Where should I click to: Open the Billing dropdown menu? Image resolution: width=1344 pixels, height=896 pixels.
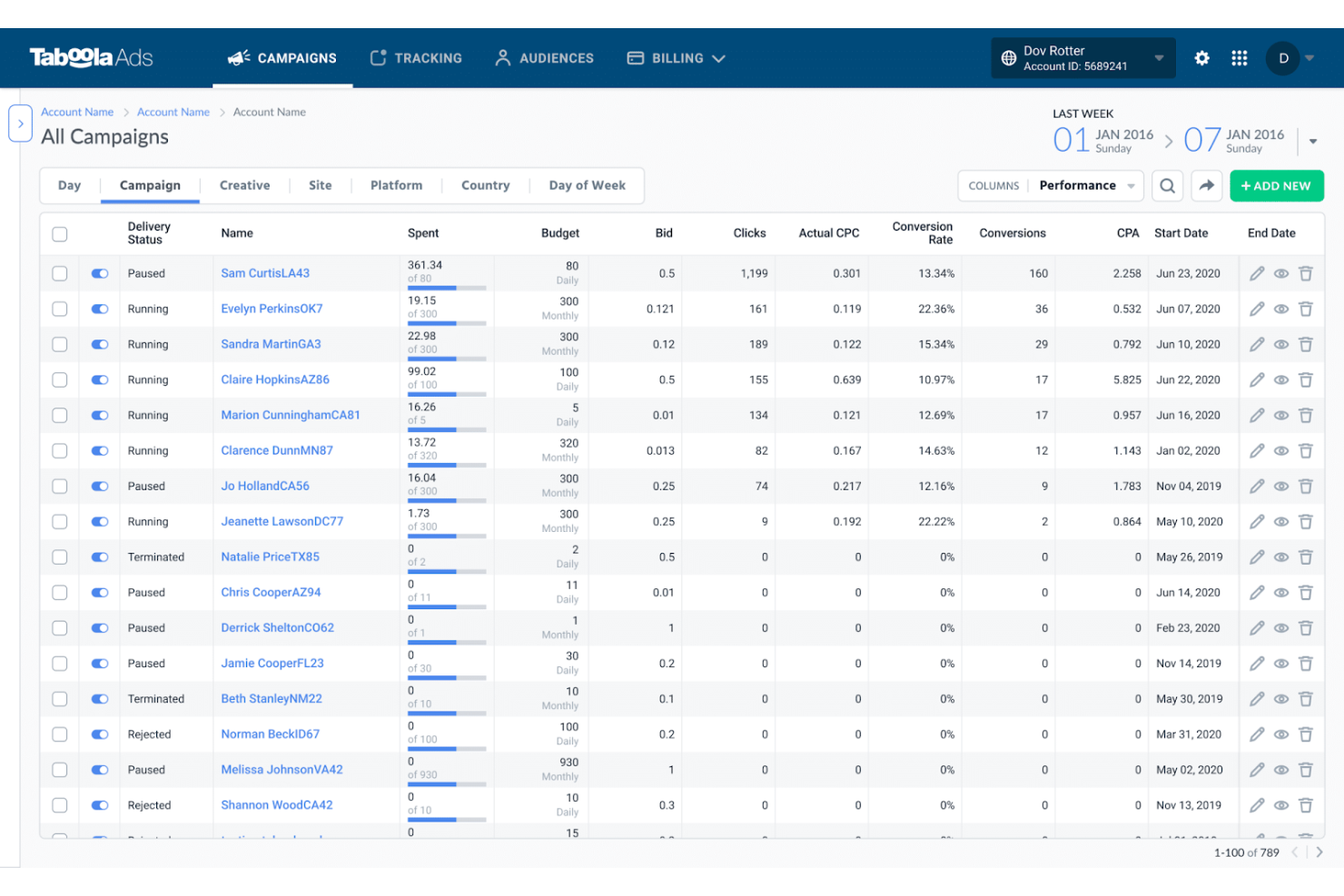676,57
